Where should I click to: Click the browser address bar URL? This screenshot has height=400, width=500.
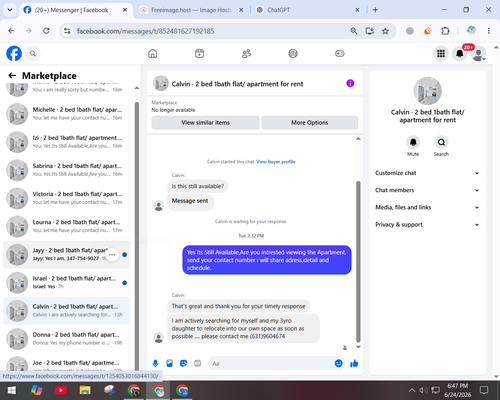[145, 31]
